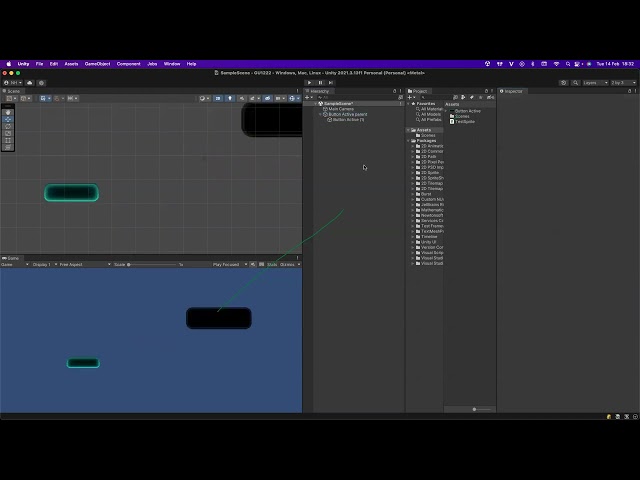The image size is (640, 480).
Task: Open the Component menu
Action: pyautogui.click(x=128, y=64)
